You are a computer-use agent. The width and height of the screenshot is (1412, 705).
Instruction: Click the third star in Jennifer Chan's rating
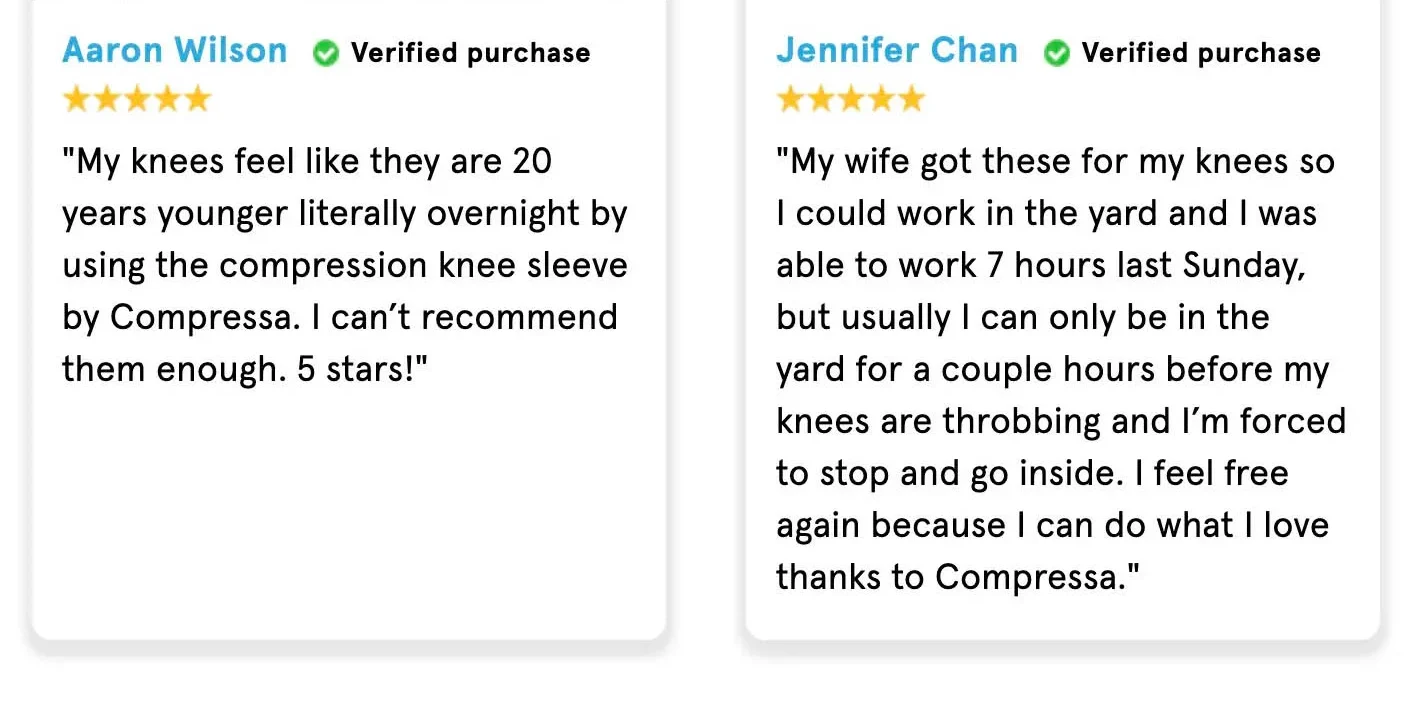[x=851, y=99]
